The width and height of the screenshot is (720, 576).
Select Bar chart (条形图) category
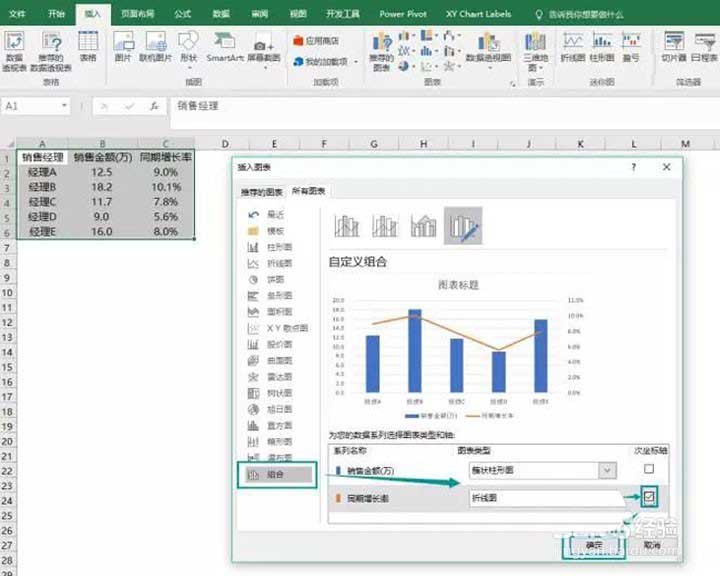[x=270, y=295]
